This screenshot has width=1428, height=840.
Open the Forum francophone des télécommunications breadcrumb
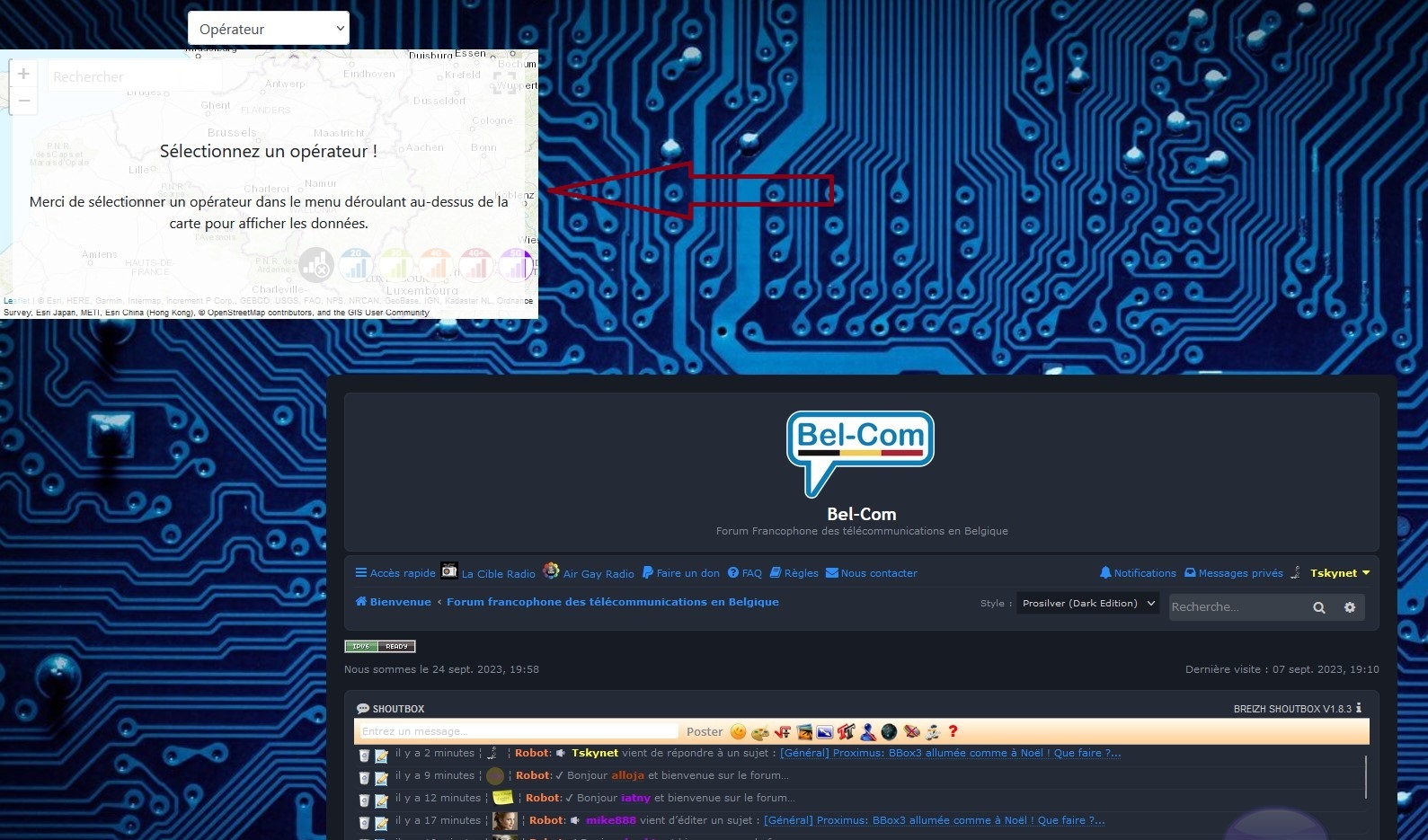[613, 602]
